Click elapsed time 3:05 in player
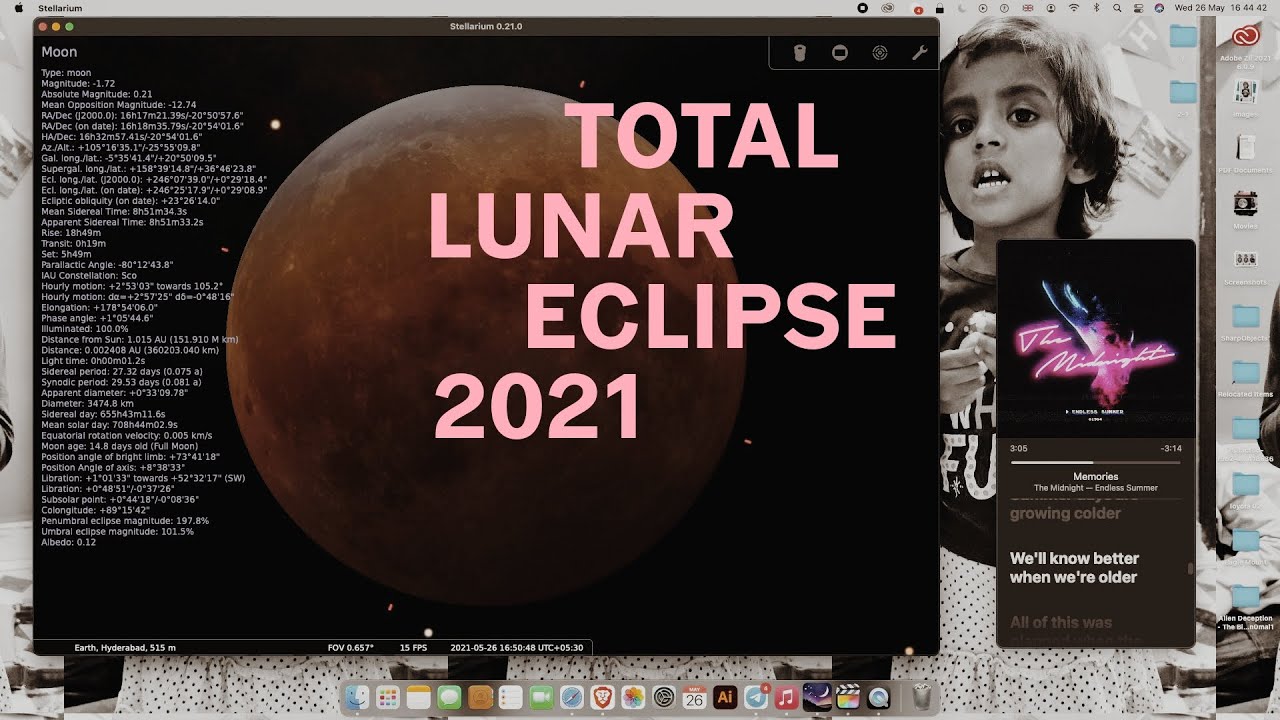 [1019, 449]
